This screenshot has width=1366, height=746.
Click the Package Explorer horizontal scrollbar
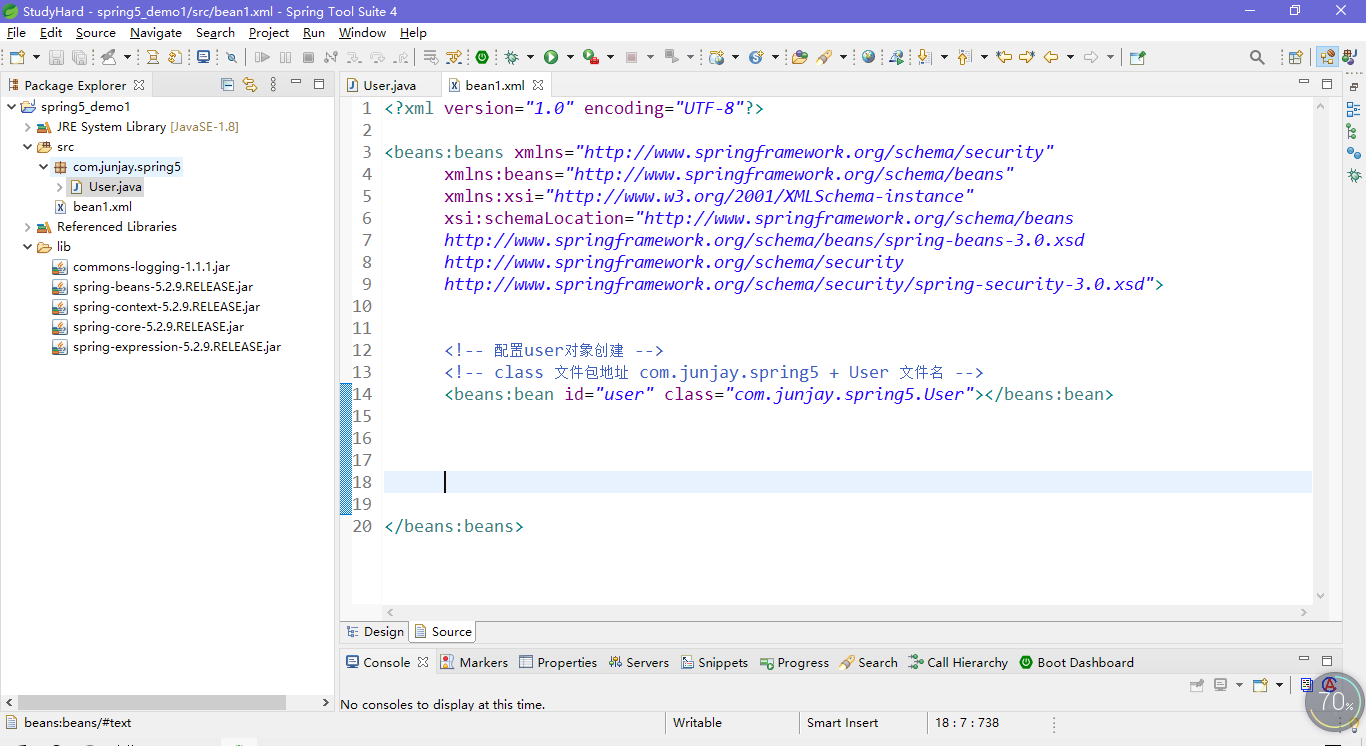pyautogui.click(x=152, y=703)
